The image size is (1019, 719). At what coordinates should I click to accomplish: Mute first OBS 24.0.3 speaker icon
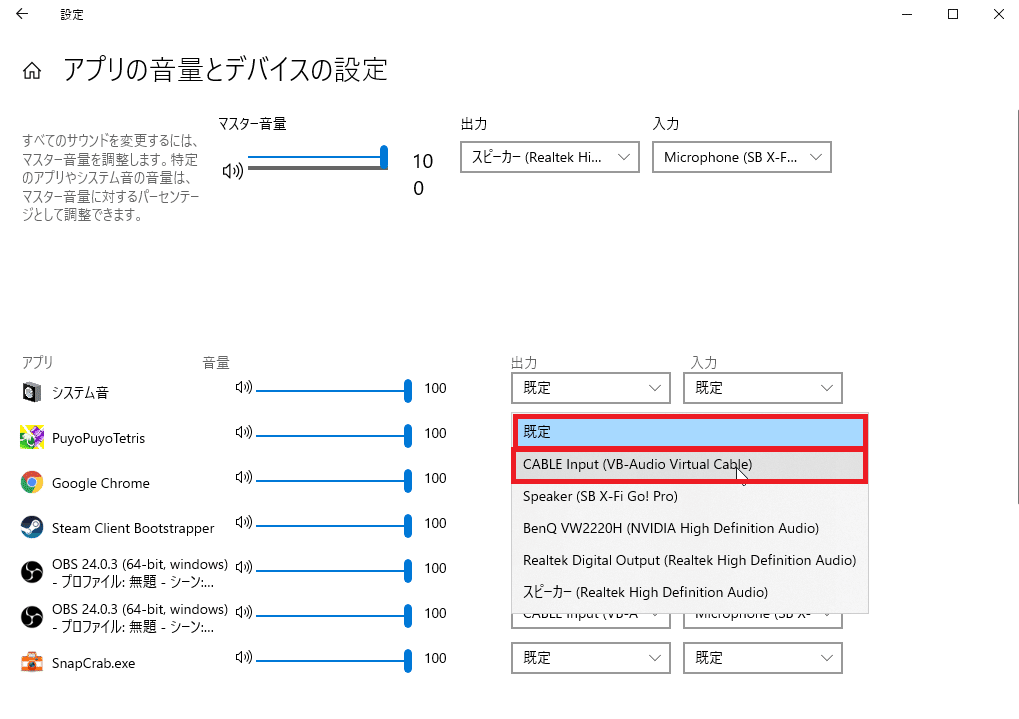244,567
